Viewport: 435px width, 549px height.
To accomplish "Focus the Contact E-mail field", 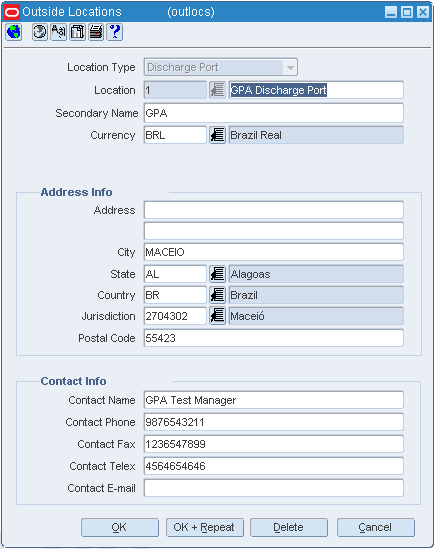I will coord(274,488).
